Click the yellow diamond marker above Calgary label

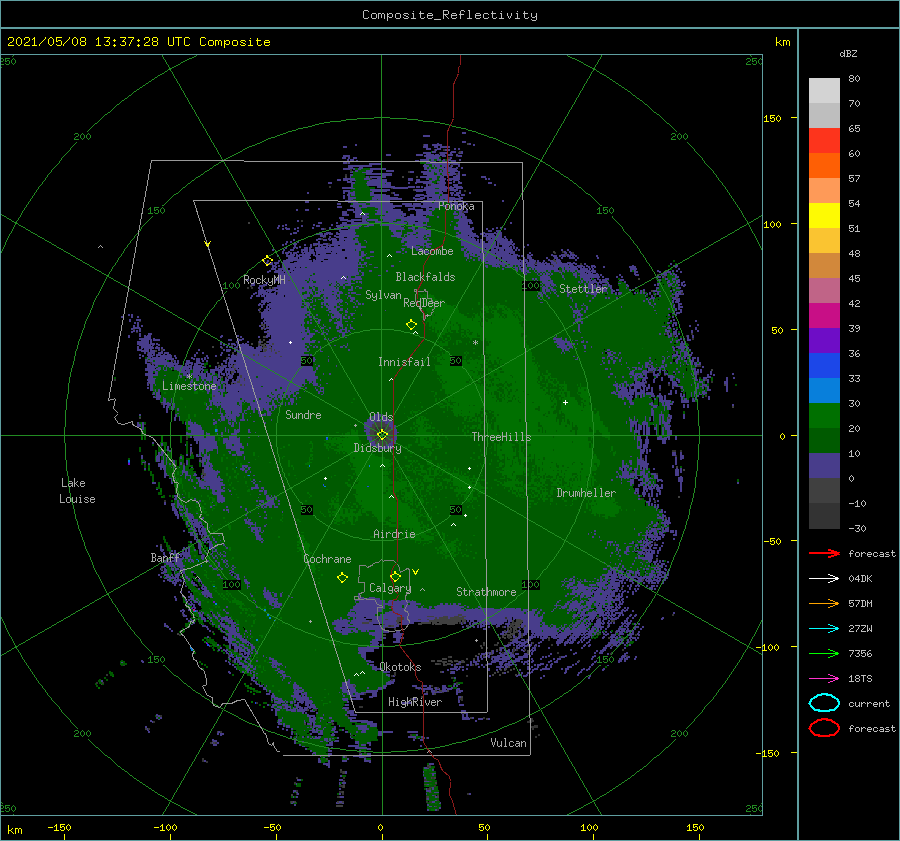[x=395, y=576]
